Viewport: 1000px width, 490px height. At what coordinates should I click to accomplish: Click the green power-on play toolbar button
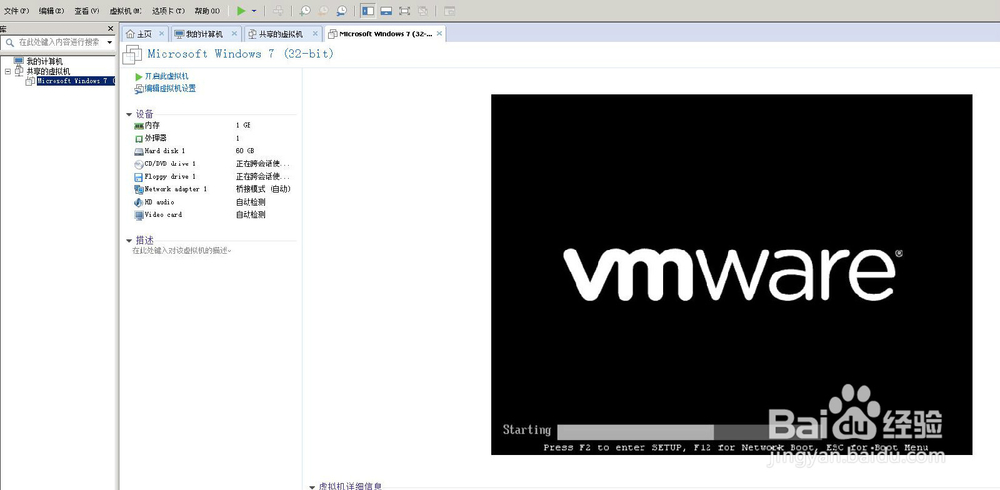241,11
